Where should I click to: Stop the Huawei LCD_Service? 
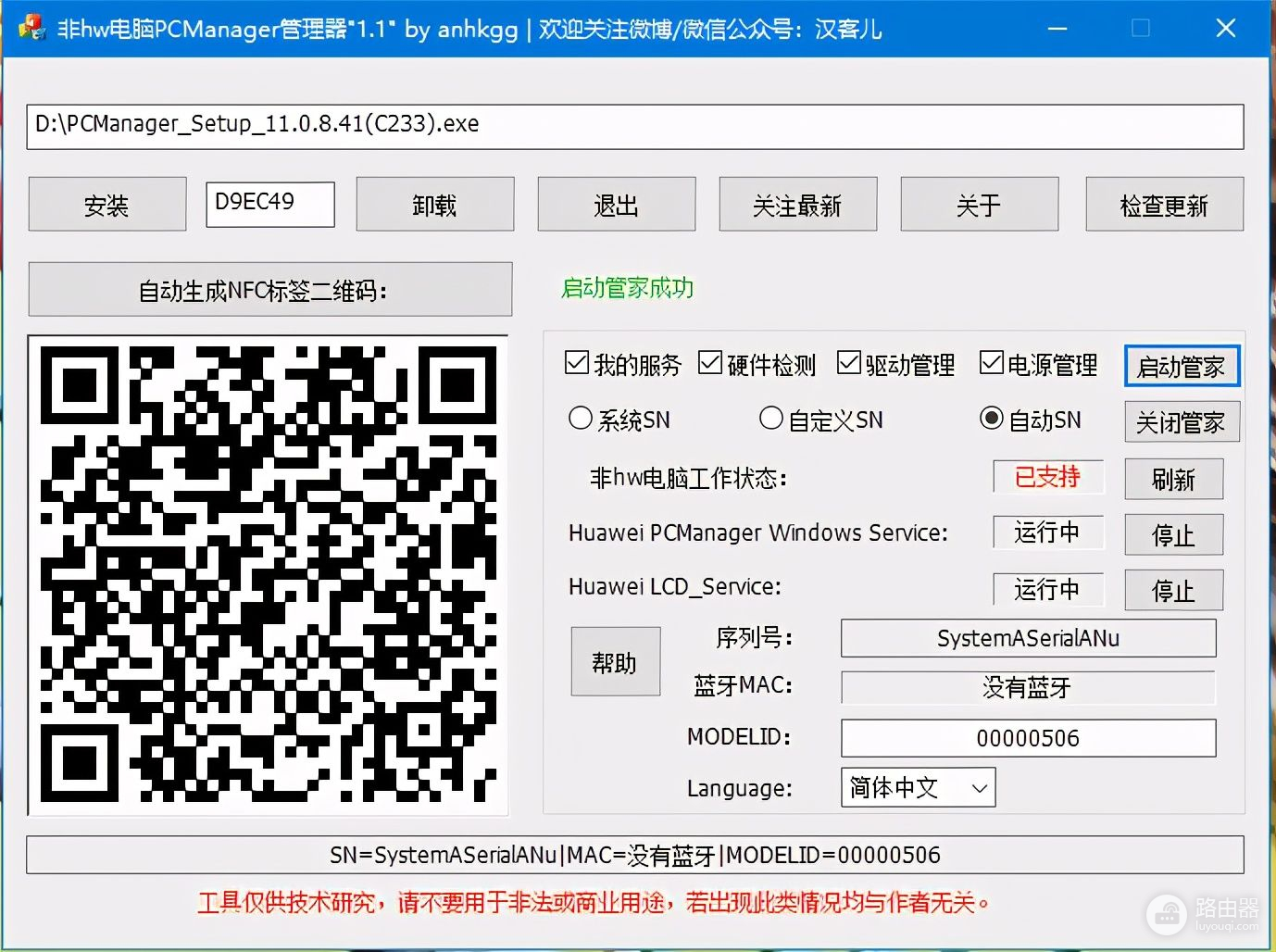pyautogui.click(x=1174, y=591)
